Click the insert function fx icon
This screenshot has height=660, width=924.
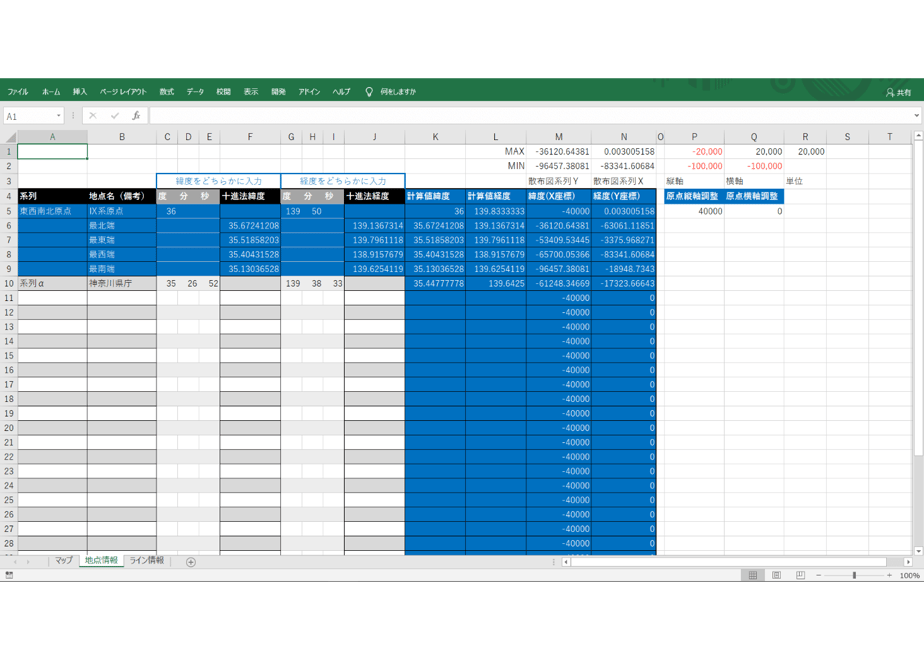(x=136, y=116)
